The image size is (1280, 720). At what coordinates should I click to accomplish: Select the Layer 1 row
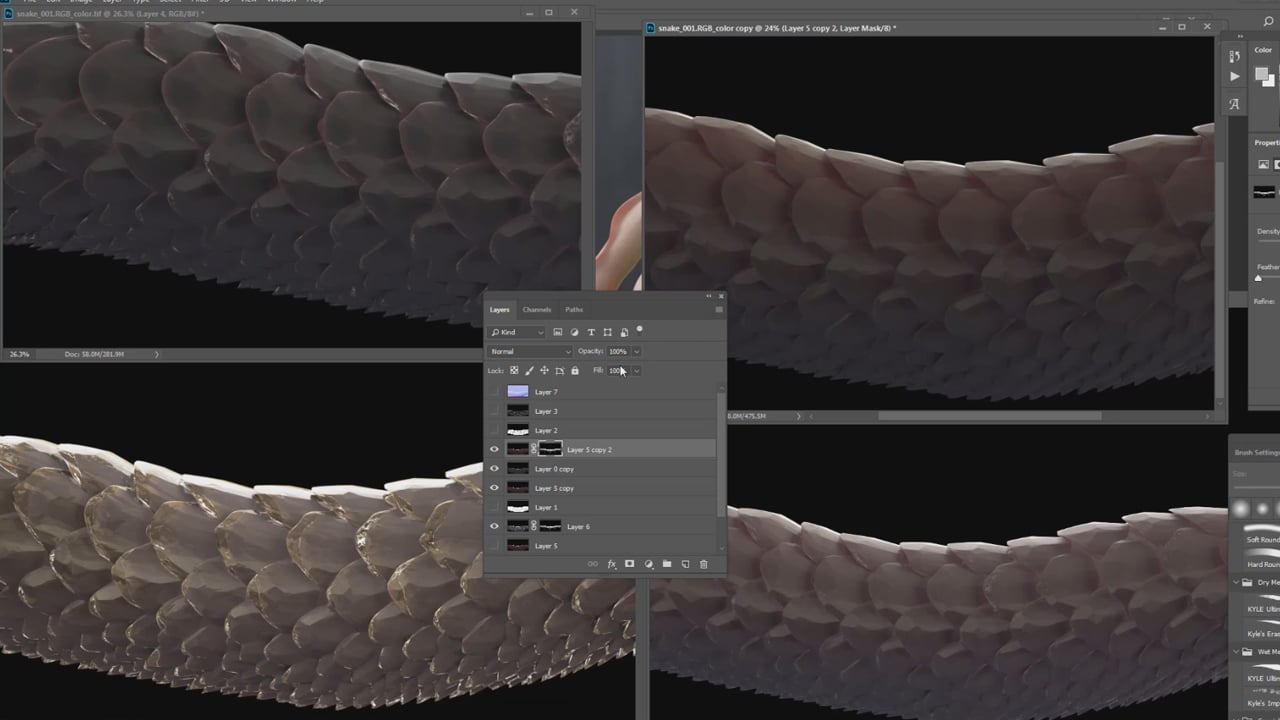tap(601, 507)
